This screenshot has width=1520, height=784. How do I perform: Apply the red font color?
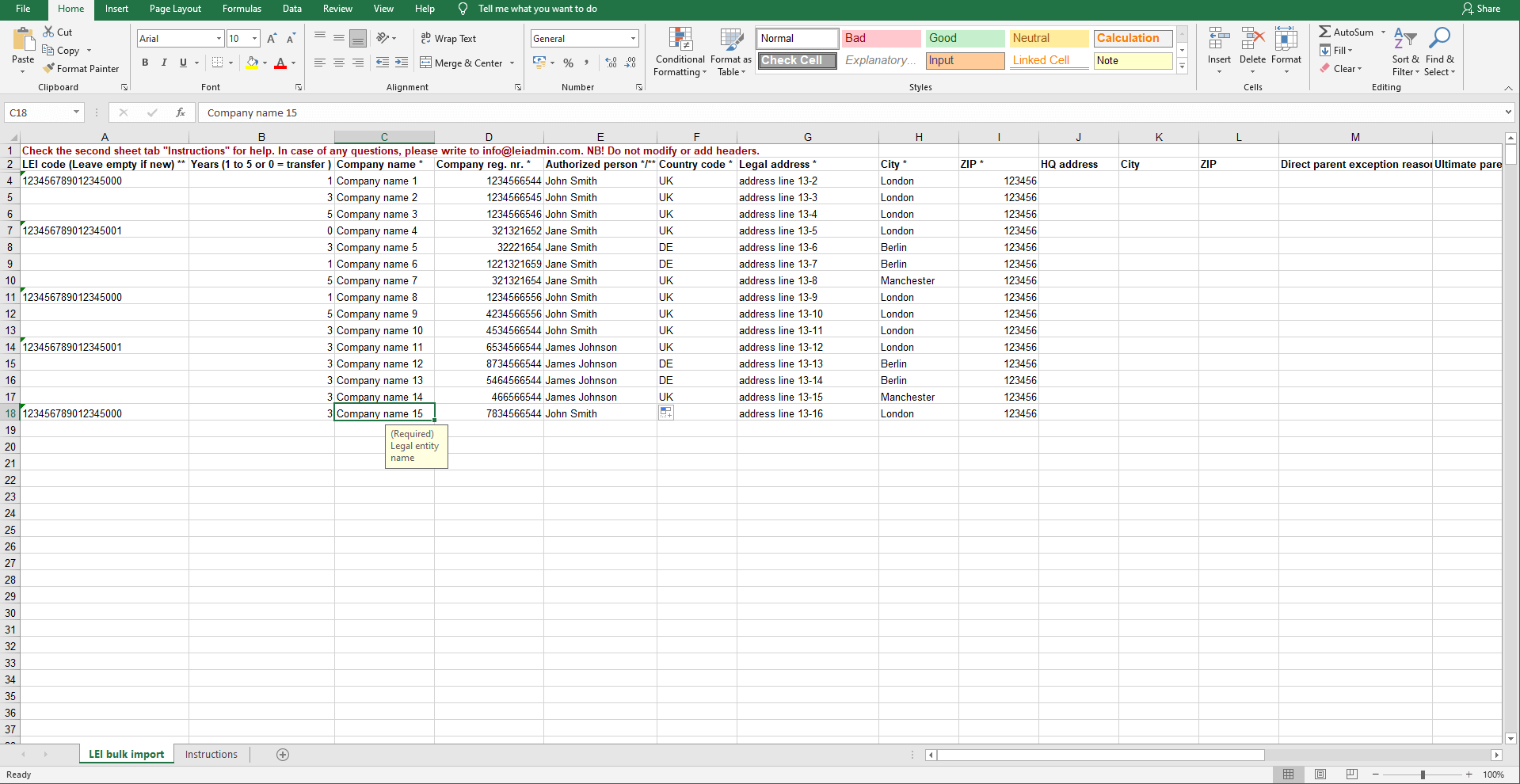tap(280, 63)
